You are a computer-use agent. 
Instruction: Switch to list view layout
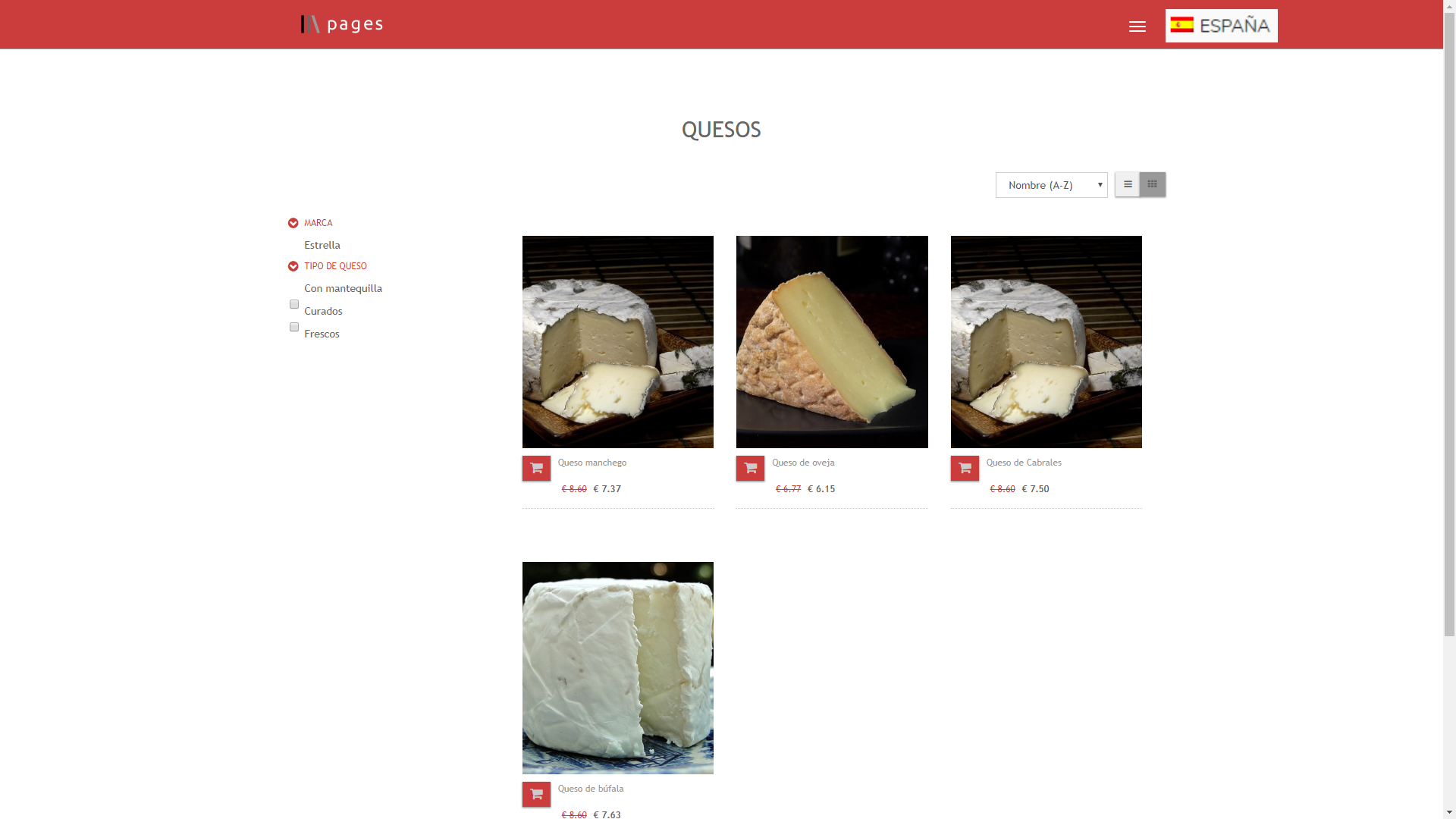[x=1128, y=184]
